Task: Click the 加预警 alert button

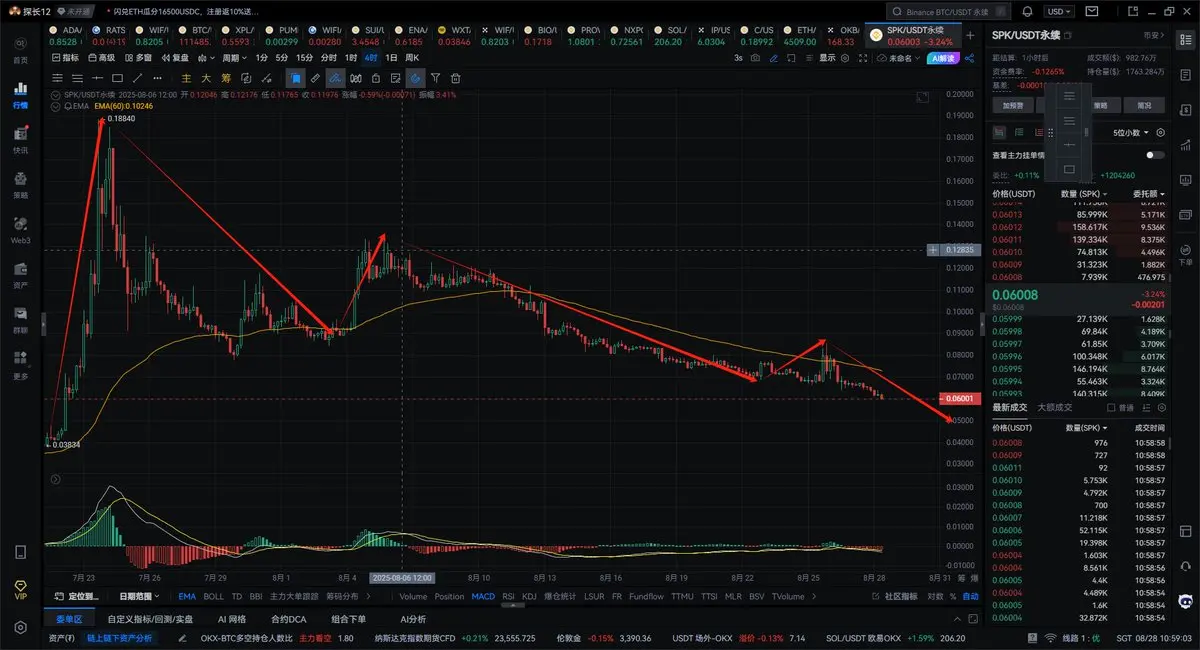Action: click(x=1011, y=105)
